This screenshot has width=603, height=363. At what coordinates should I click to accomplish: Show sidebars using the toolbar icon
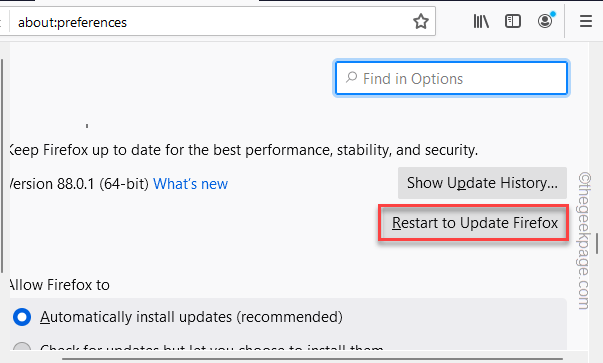513,22
